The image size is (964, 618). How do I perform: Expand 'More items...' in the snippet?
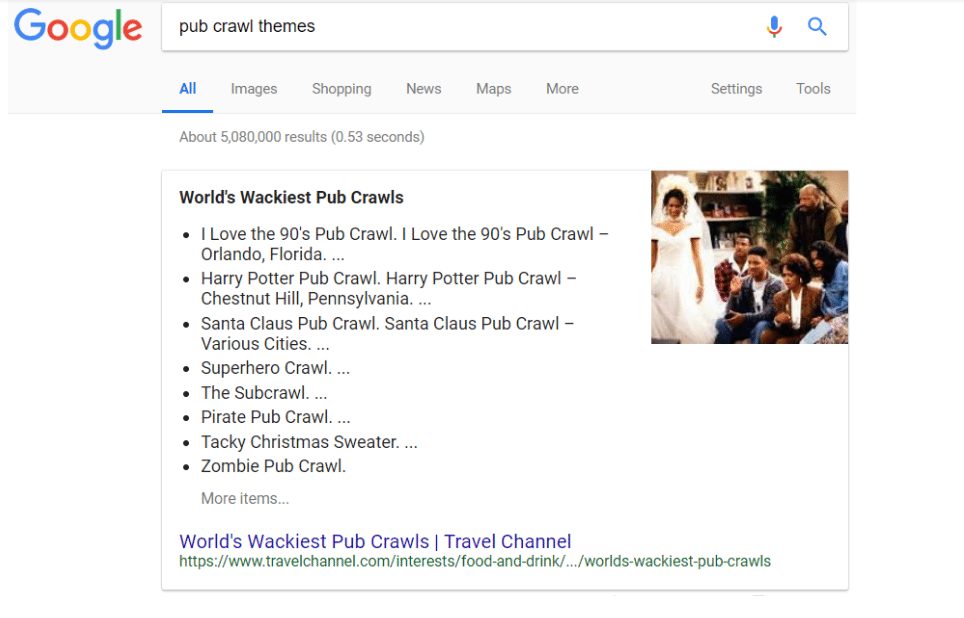245,498
